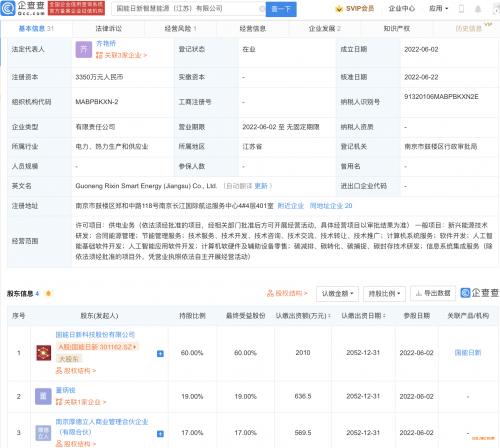The image size is (500, 448).
Task: Select the organization code MABPBKXN-2
Action: coord(97,102)
